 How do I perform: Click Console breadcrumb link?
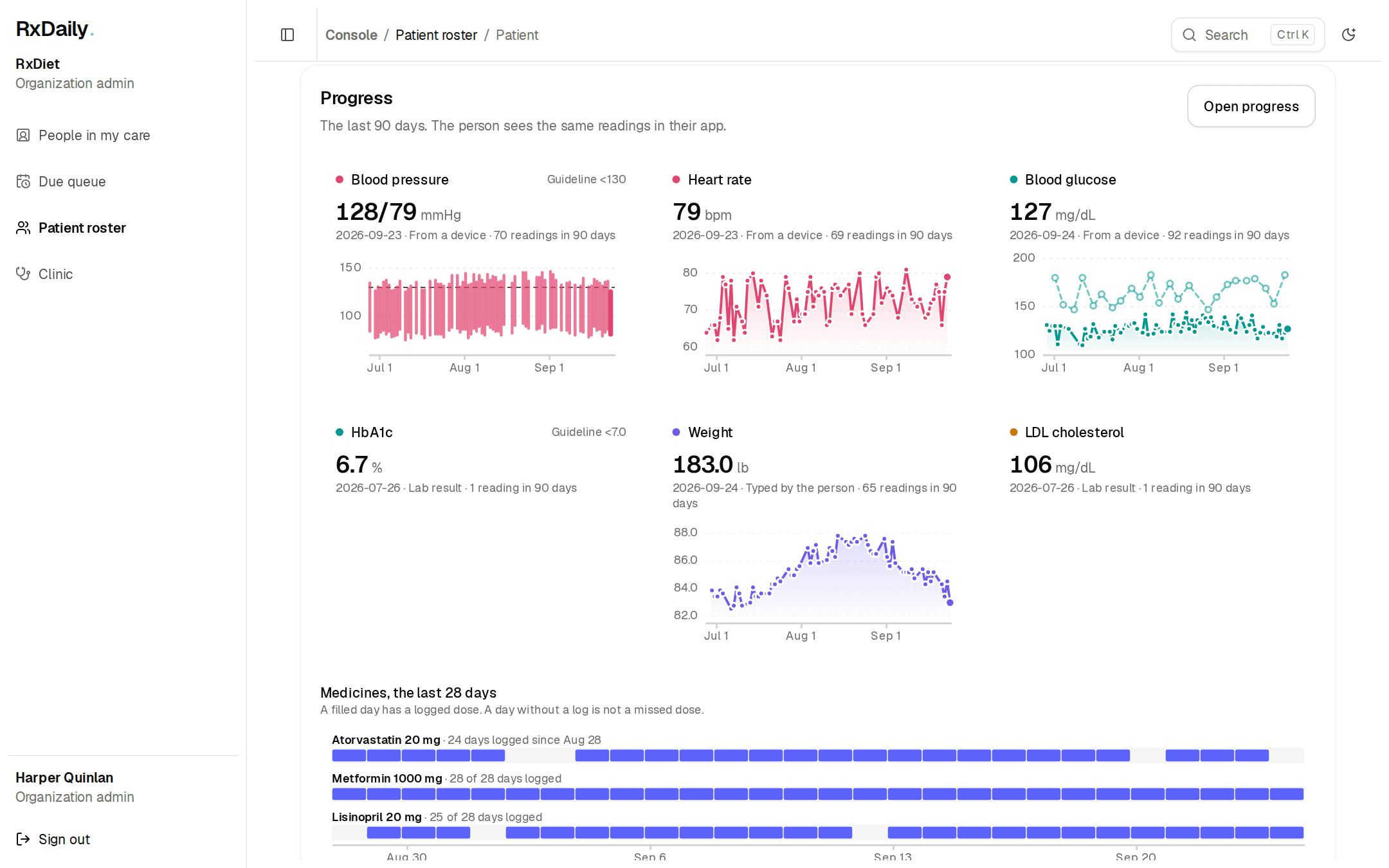click(x=351, y=35)
